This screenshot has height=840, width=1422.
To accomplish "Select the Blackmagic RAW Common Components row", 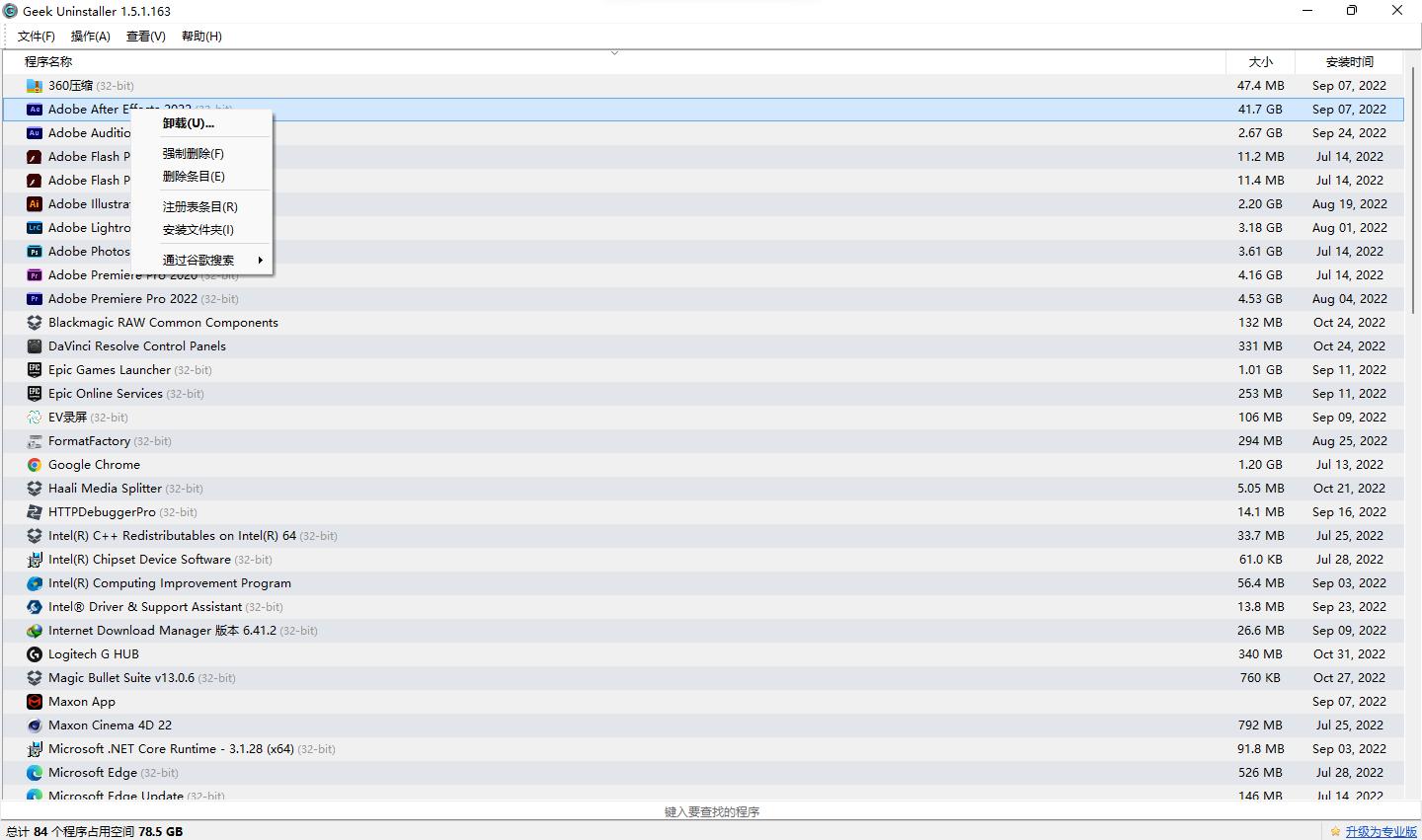I will 703,323.
